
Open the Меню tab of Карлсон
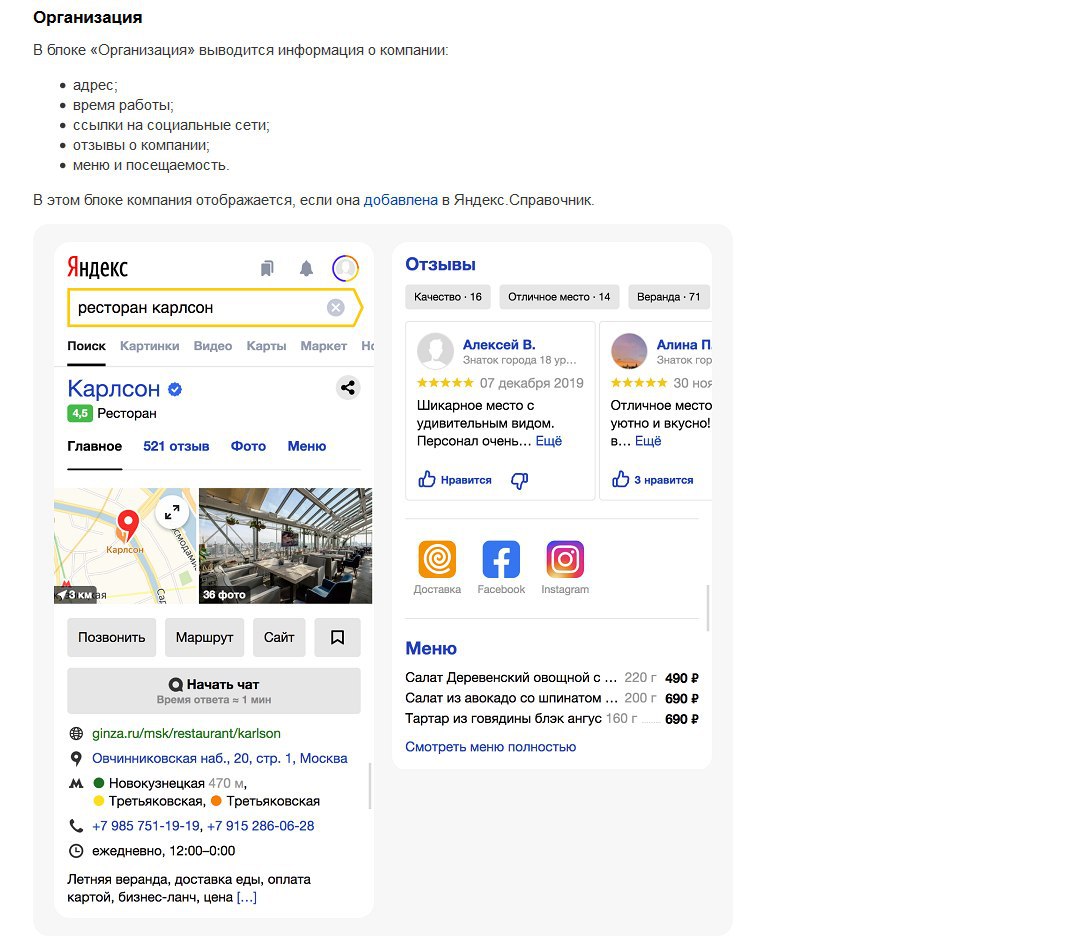point(306,447)
